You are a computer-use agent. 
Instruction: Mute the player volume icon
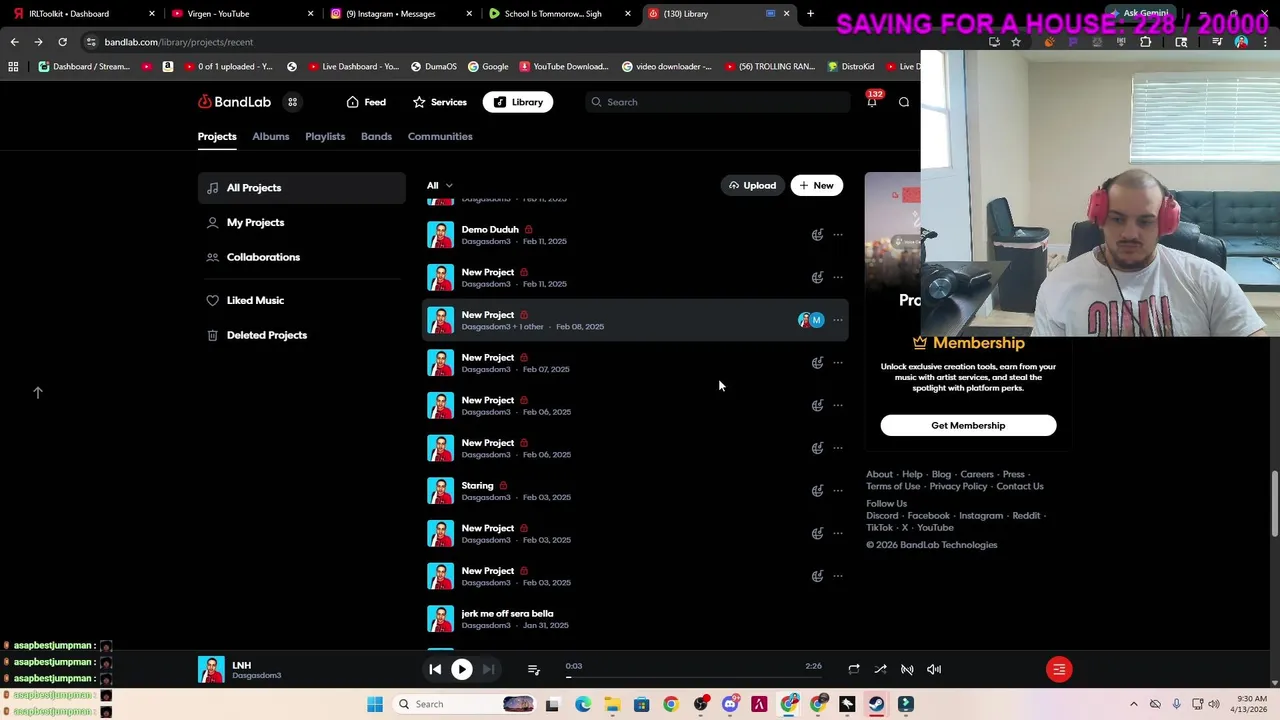(934, 669)
